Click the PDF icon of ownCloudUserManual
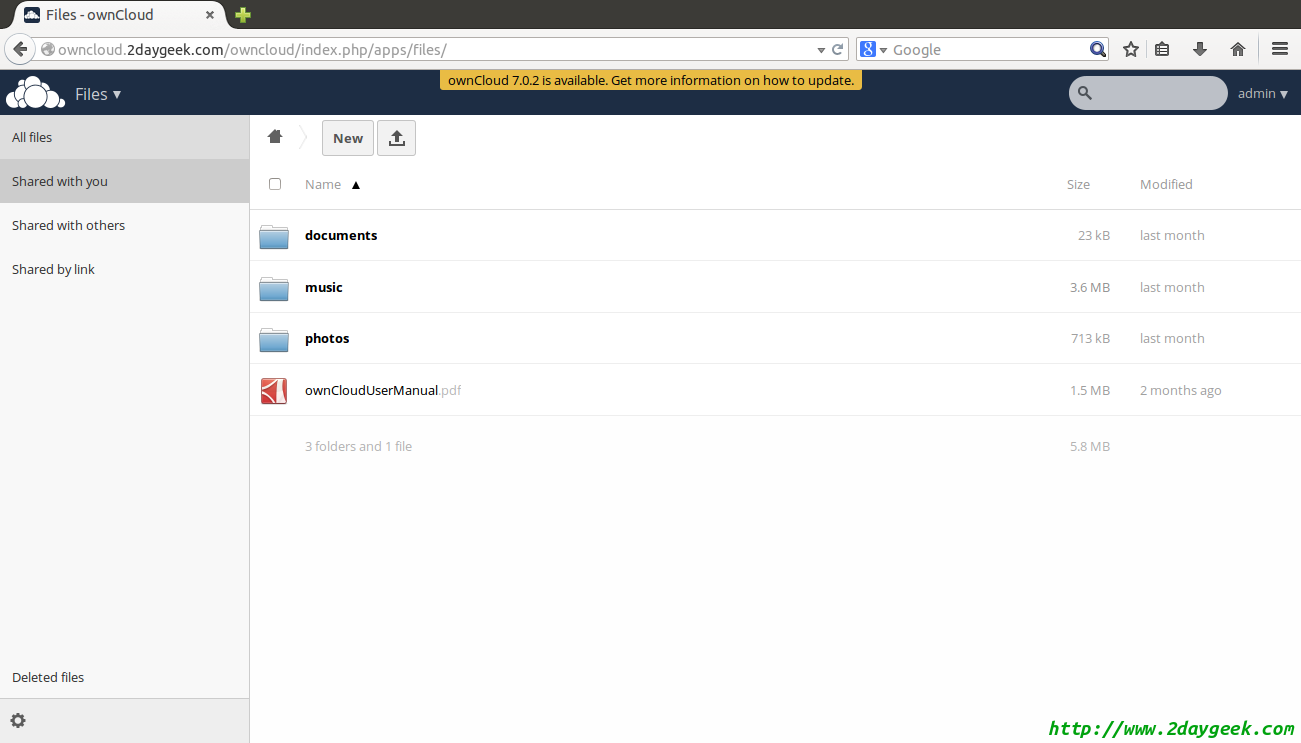Screen dimensions: 1301x743 [273, 391]
